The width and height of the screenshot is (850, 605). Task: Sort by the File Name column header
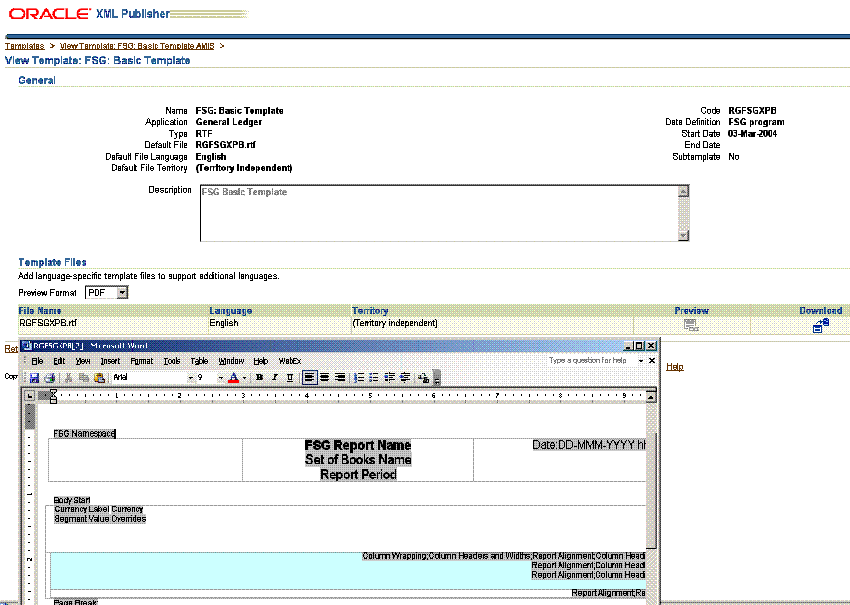[40, 311]
